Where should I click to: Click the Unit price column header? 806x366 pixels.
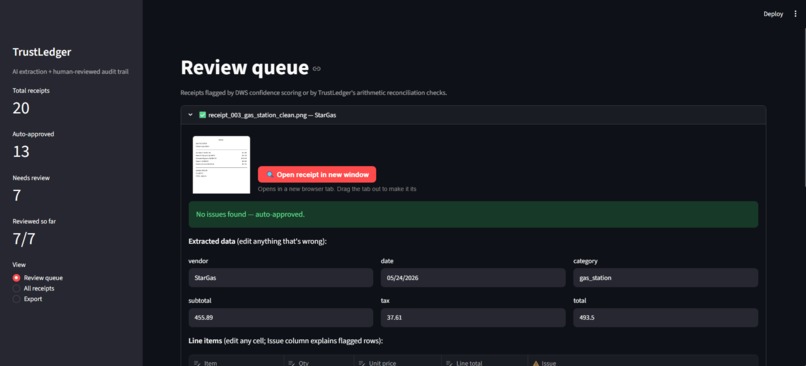click(x=397, y=362)
